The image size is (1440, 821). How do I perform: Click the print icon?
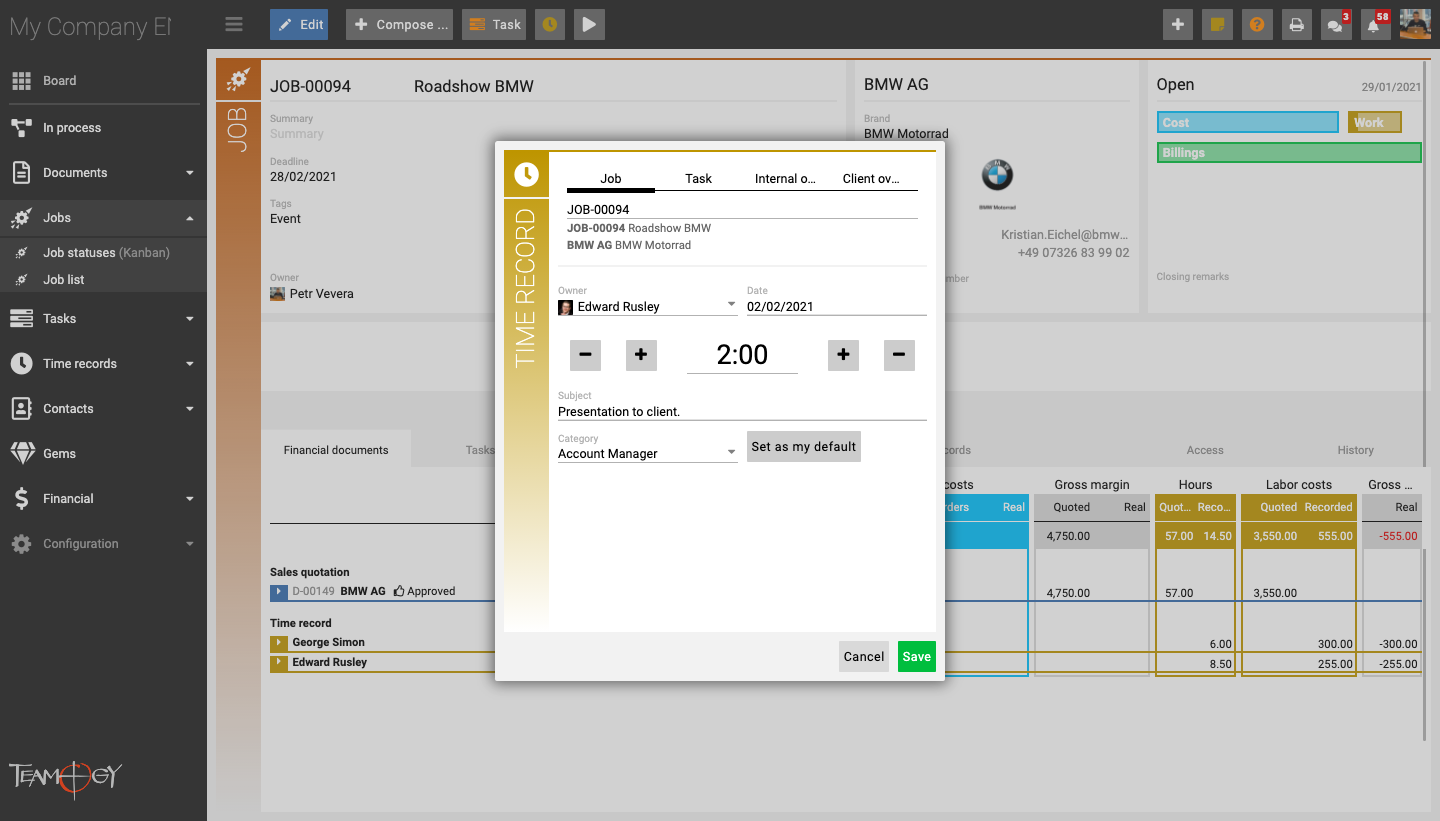[1296, 24]
